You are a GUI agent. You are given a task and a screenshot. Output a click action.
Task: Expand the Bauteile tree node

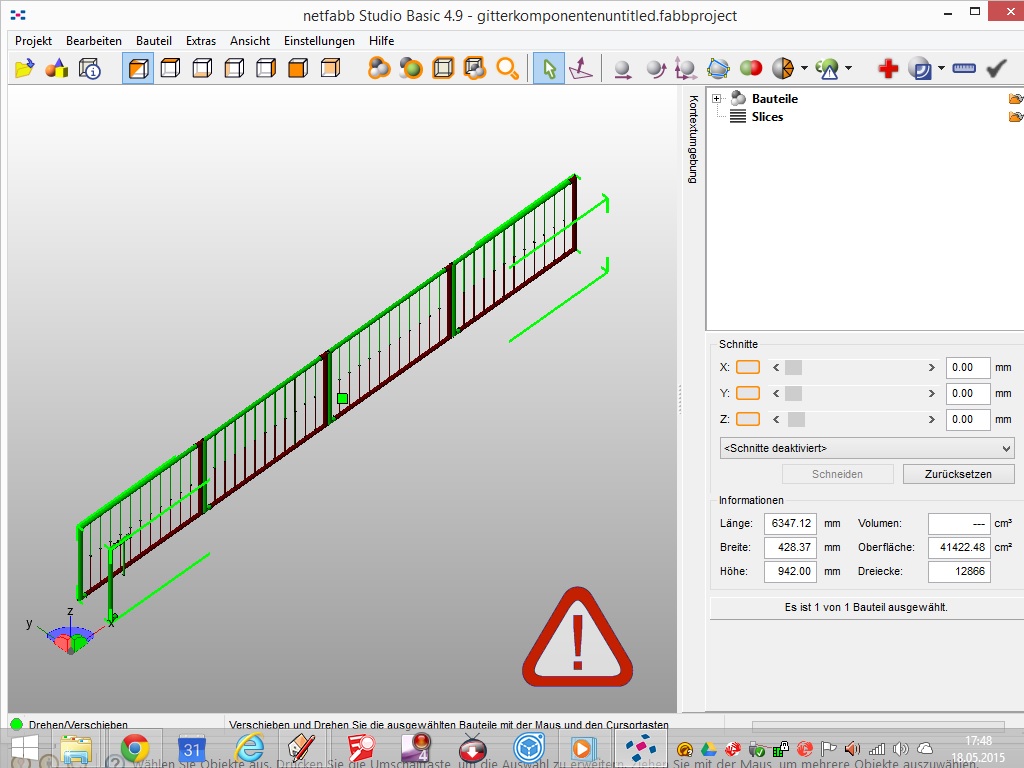click(x=716, y=99)
